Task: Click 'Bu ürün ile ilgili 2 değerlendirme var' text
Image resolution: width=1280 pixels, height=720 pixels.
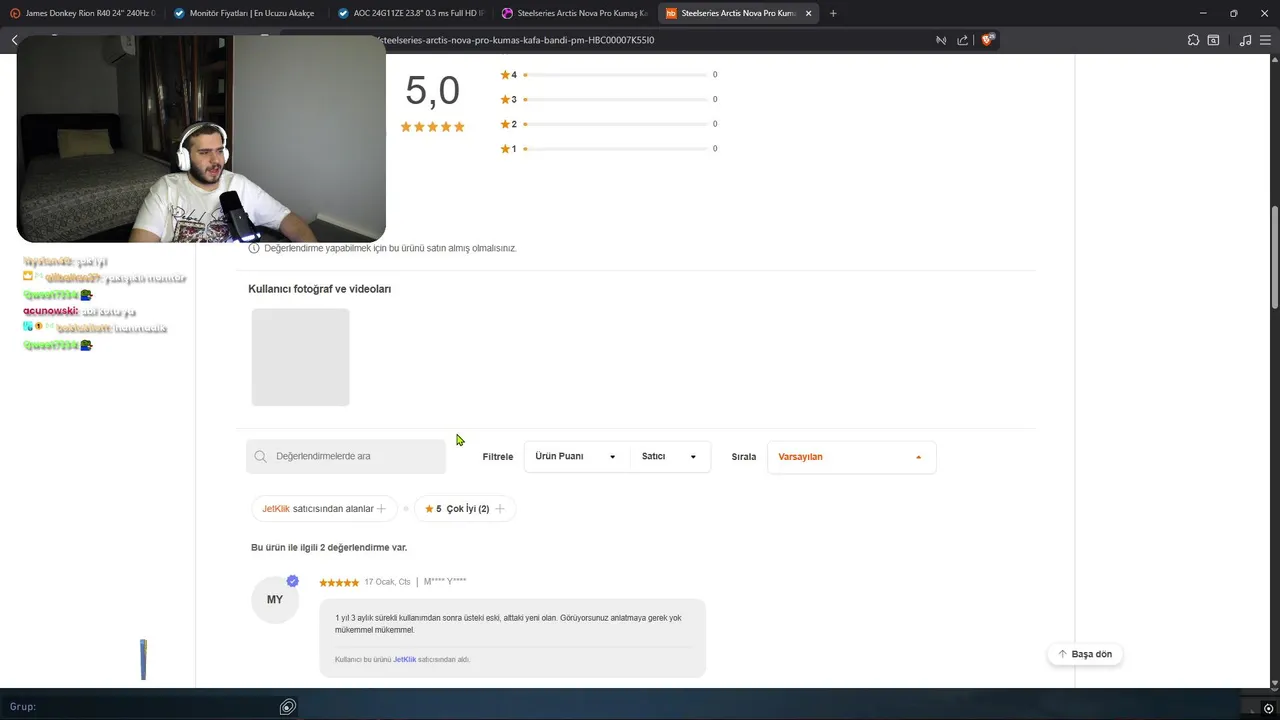Action: pyautogui.click(x=329, y=548)
